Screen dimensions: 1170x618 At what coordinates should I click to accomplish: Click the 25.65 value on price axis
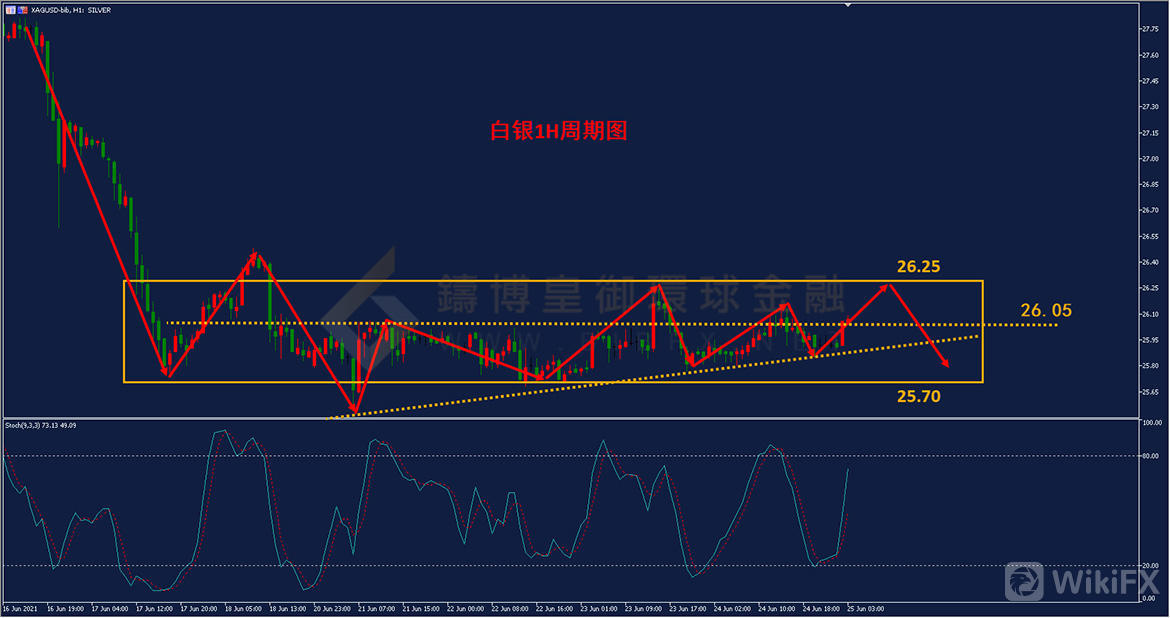click(x=1149, y=392)
